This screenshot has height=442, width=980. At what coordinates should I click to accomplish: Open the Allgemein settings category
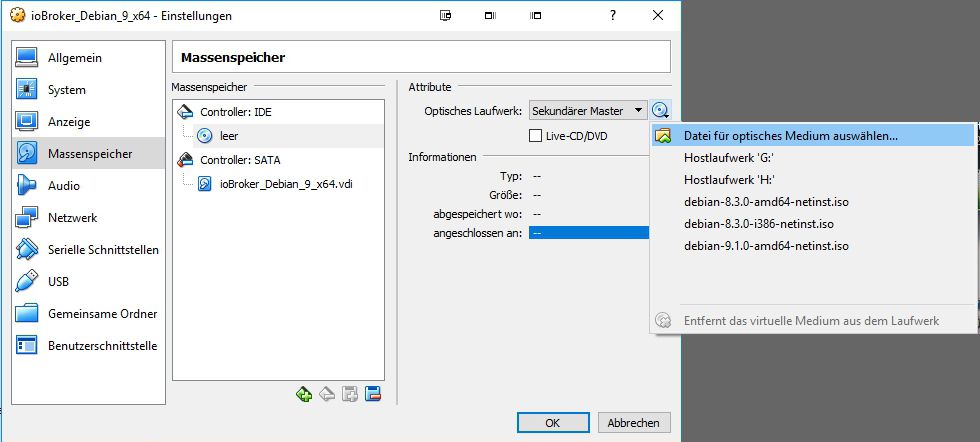tap(88, 58)
